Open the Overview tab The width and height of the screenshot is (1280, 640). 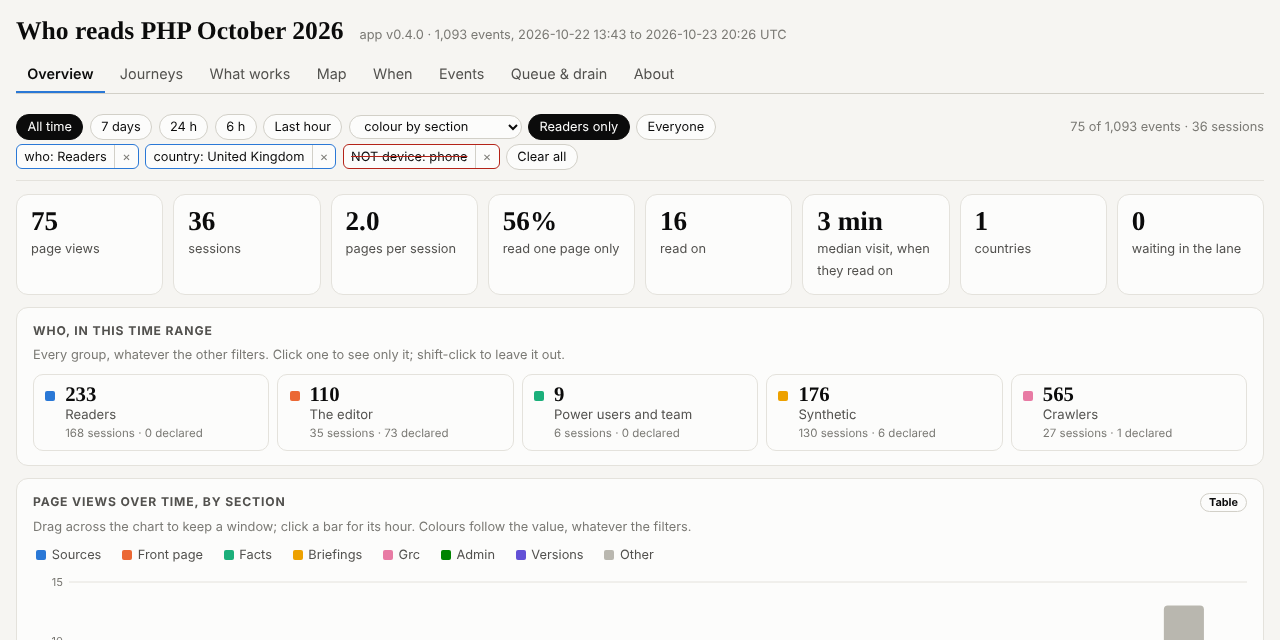pyautogui.click(x=60, y=74)
